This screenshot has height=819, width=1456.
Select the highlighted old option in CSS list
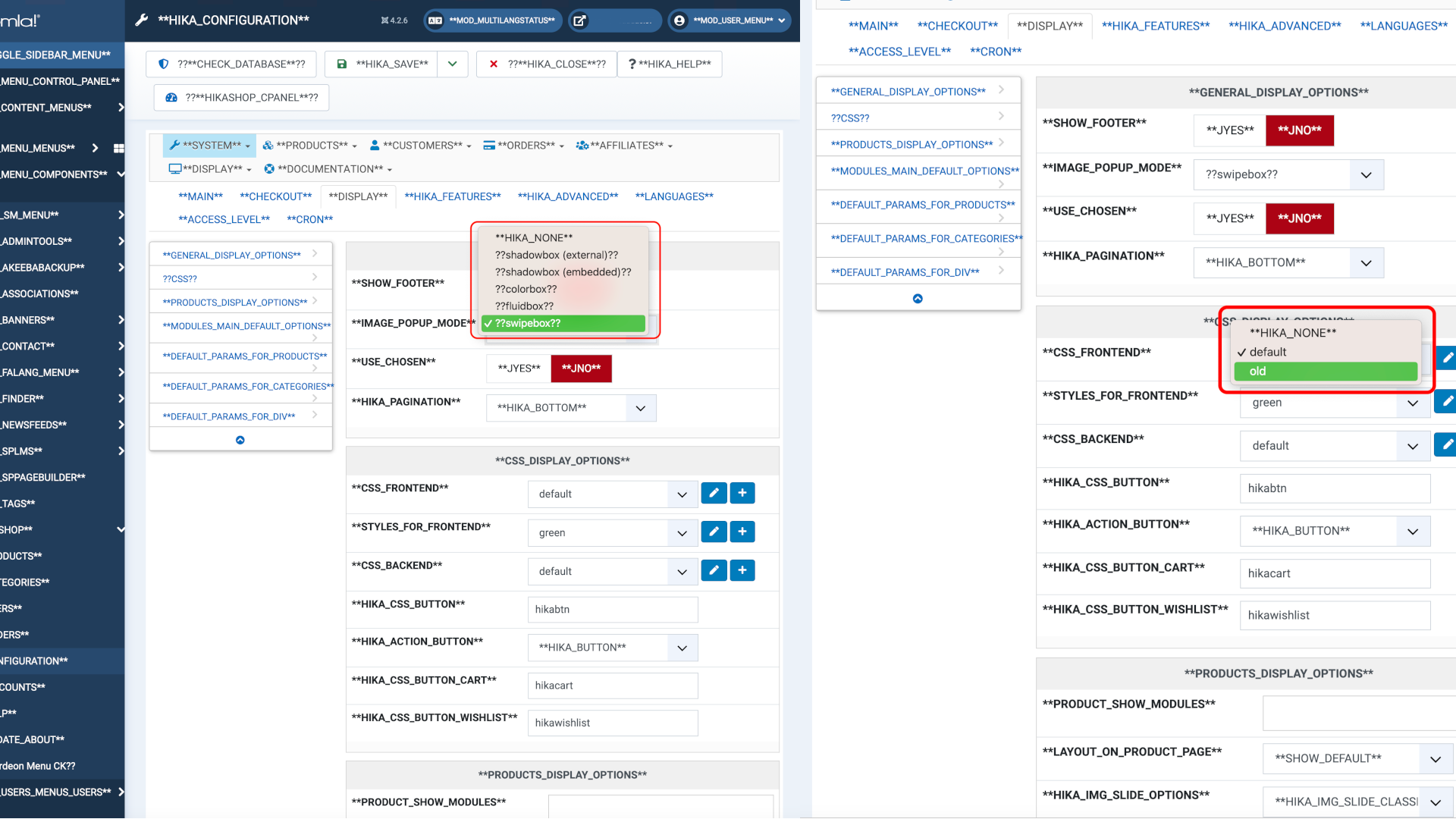point(1325,372)
